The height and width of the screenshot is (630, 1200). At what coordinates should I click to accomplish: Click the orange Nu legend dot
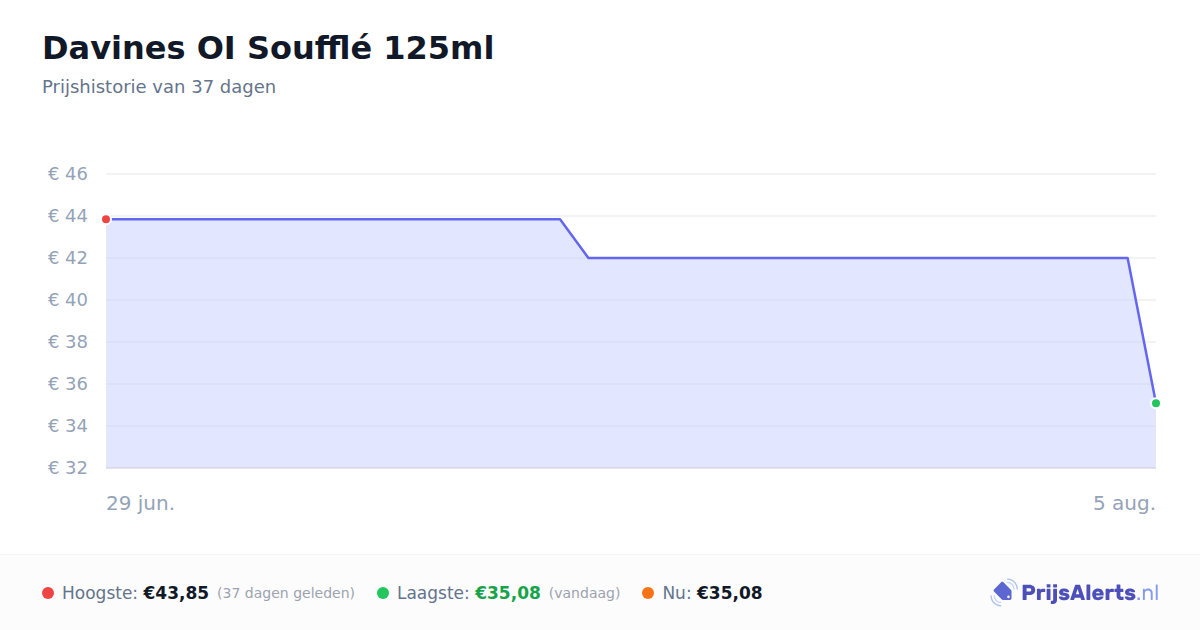648,593
